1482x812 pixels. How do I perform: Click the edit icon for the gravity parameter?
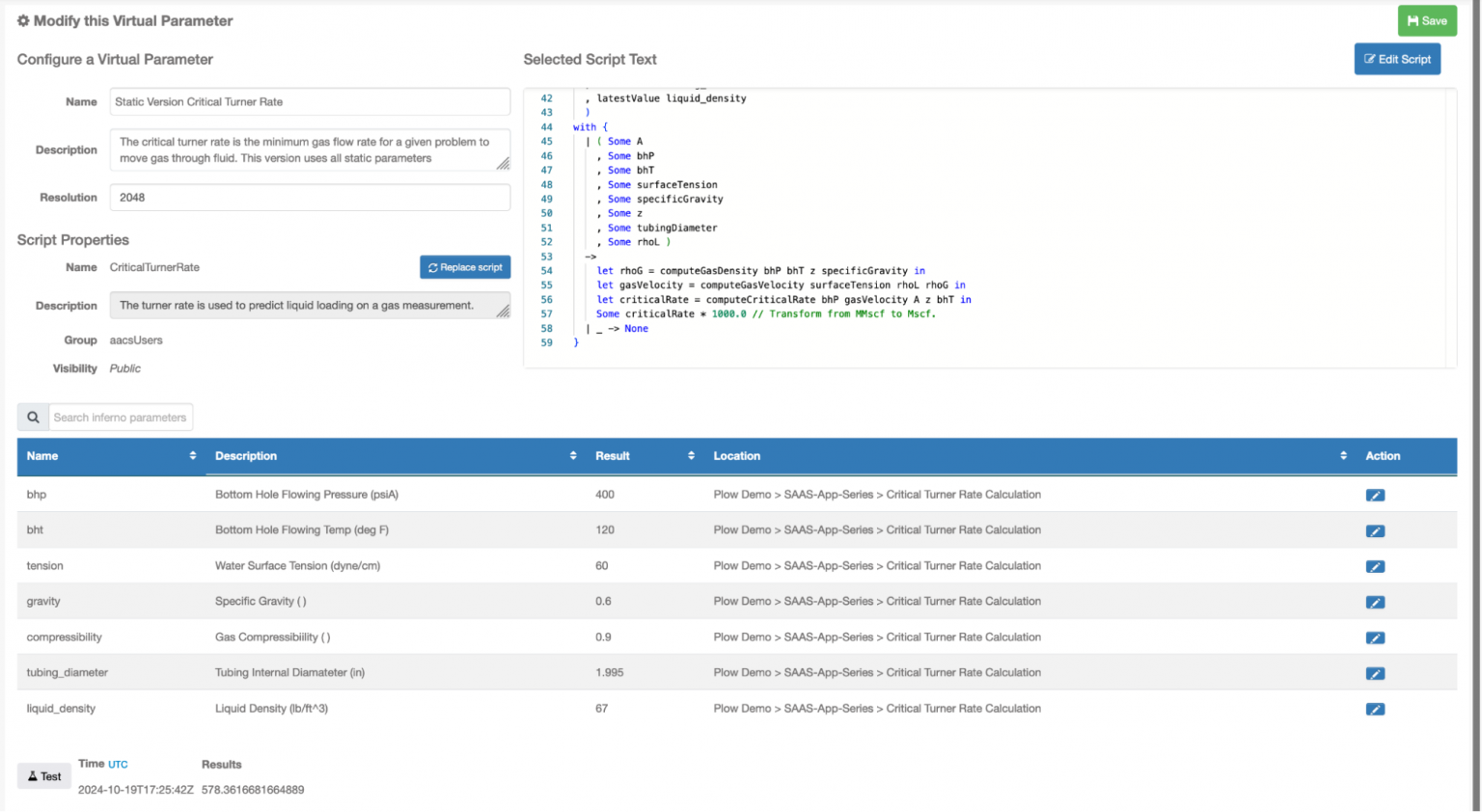click(x=1374, y=602)
